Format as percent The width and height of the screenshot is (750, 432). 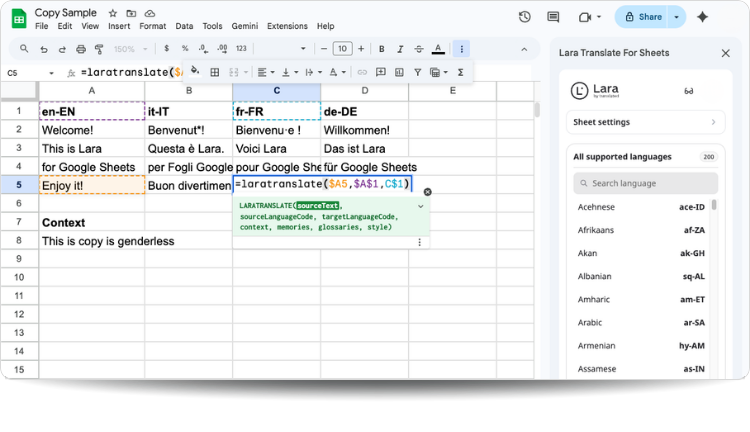(185, 48)
